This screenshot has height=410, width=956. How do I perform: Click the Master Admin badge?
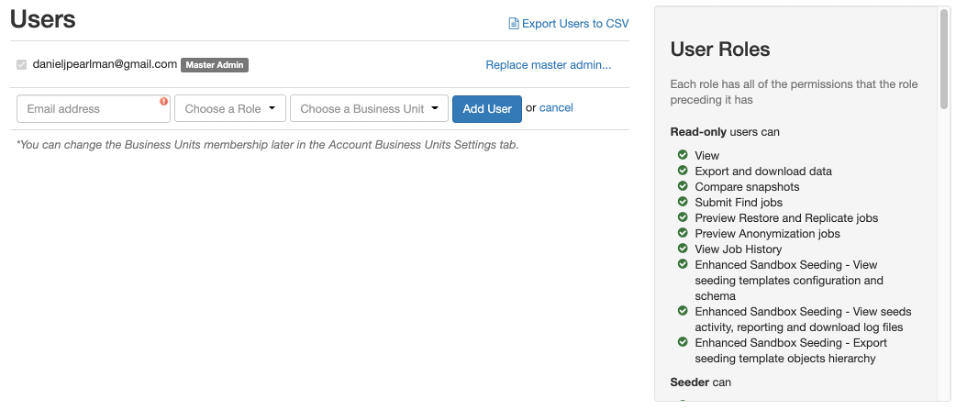pos(214,65)
